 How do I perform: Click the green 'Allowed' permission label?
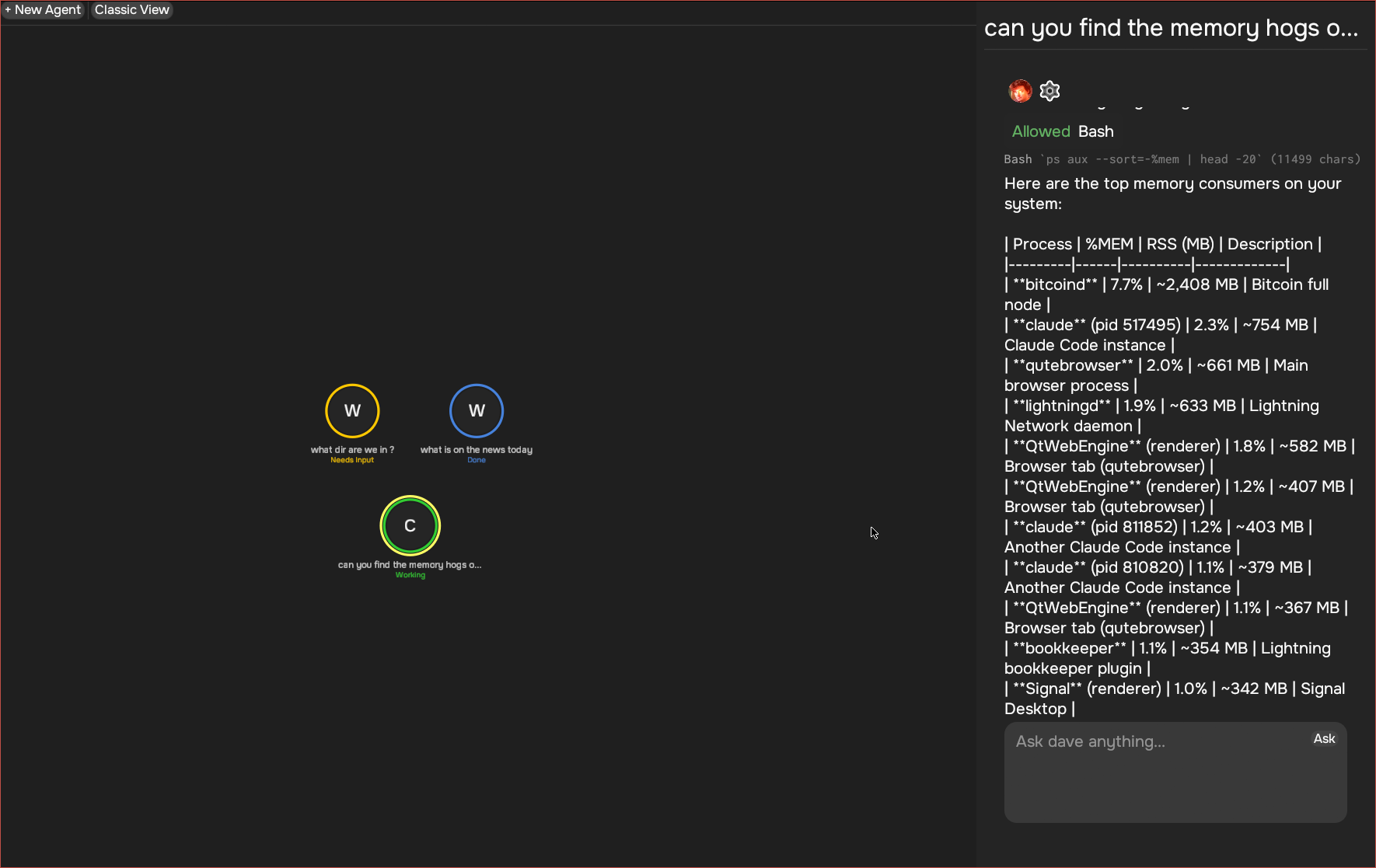pos(1040,131)
